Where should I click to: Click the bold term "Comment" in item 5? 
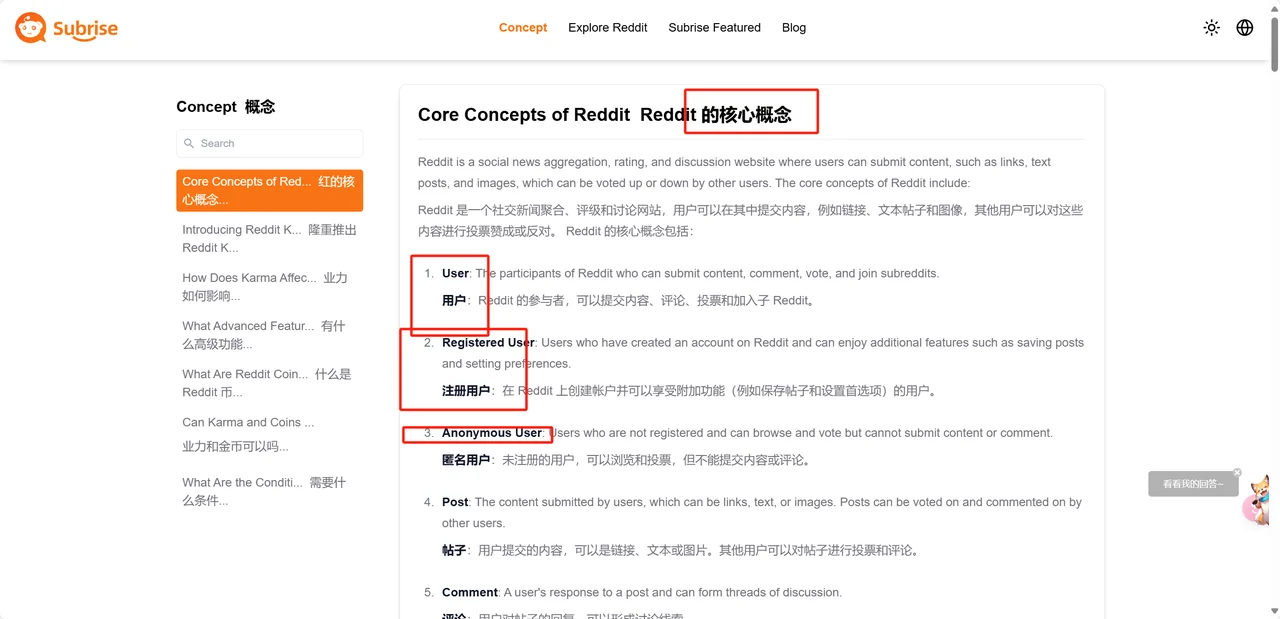pyautogui.click(x=470, y=592)
